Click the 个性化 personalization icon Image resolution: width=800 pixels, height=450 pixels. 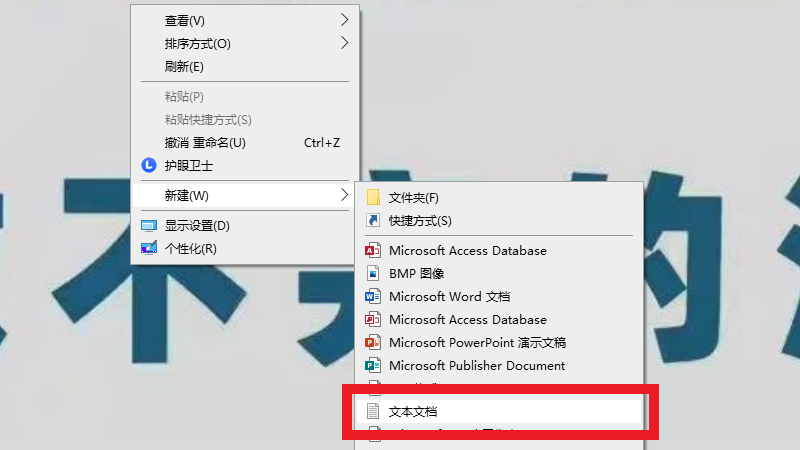[x=149, y=248]
